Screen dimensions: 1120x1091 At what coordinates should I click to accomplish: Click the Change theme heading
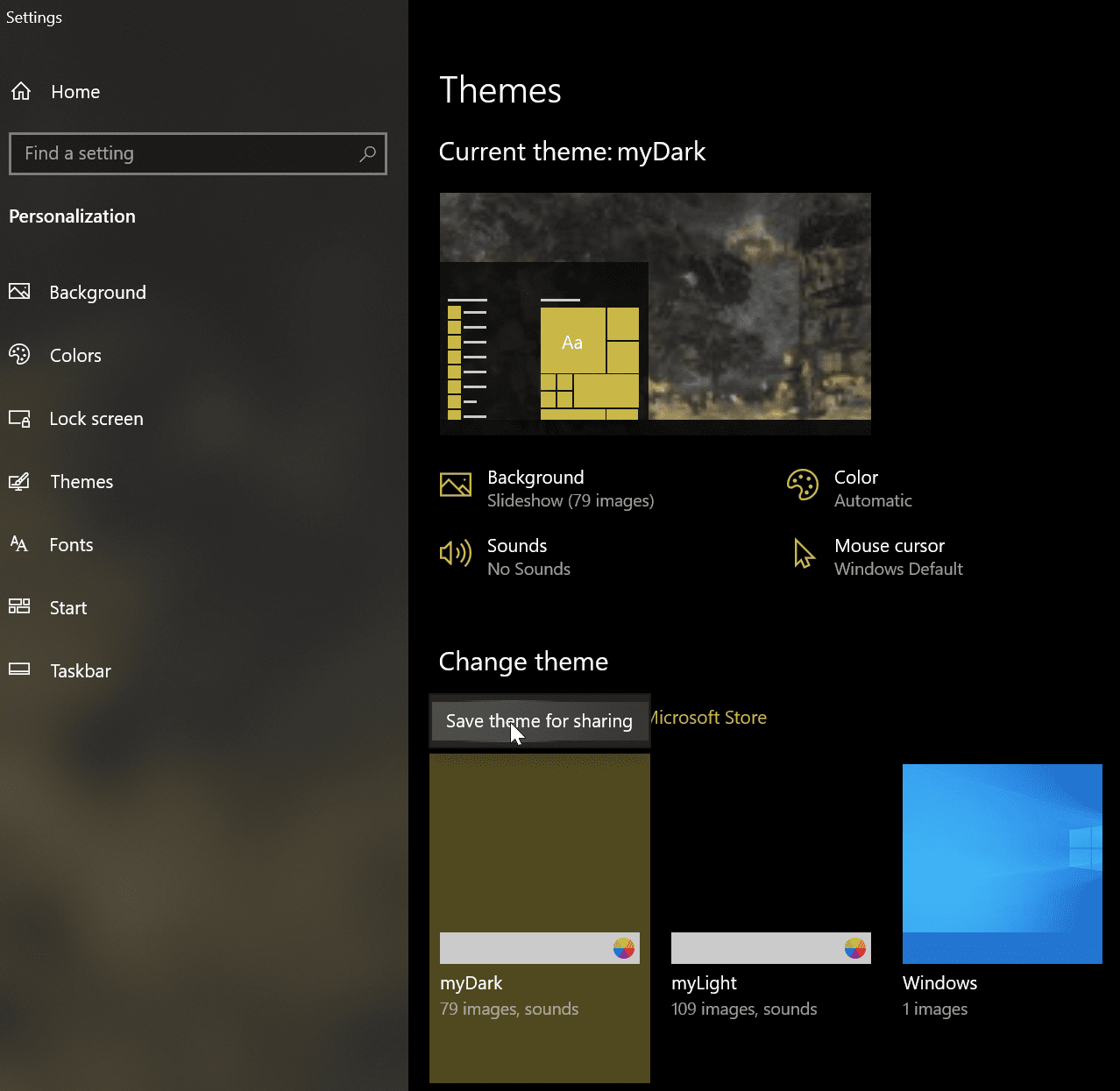[x=523, y=662]
